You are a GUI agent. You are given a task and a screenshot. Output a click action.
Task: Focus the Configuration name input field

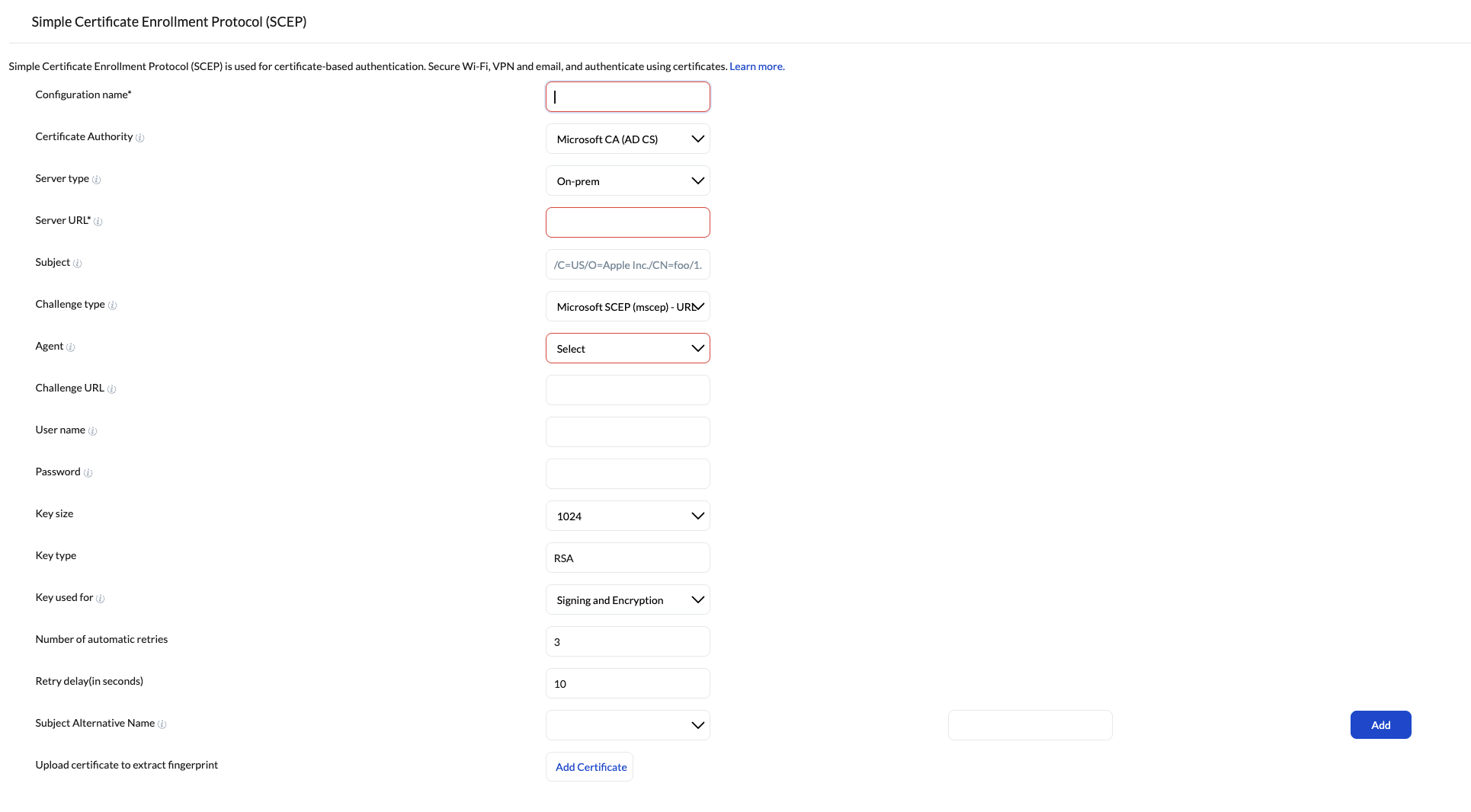coord(627,97)
